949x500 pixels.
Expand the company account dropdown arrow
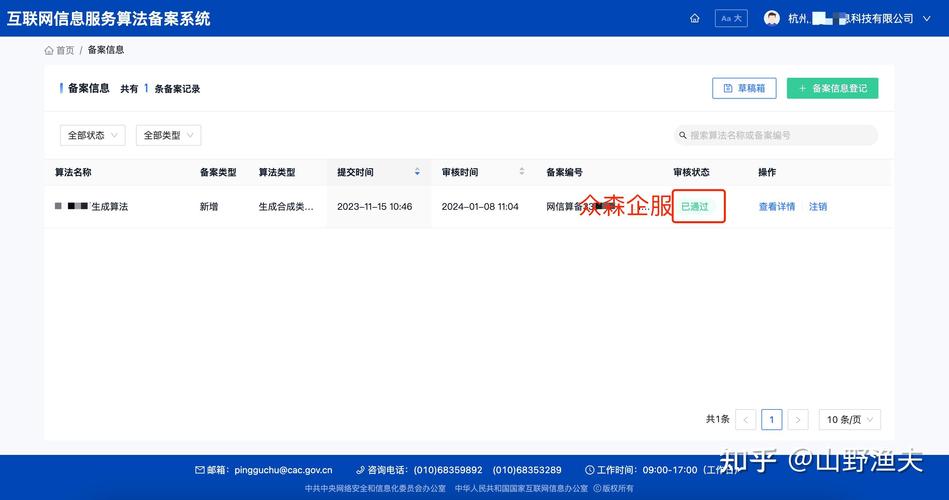coord(927,19)
